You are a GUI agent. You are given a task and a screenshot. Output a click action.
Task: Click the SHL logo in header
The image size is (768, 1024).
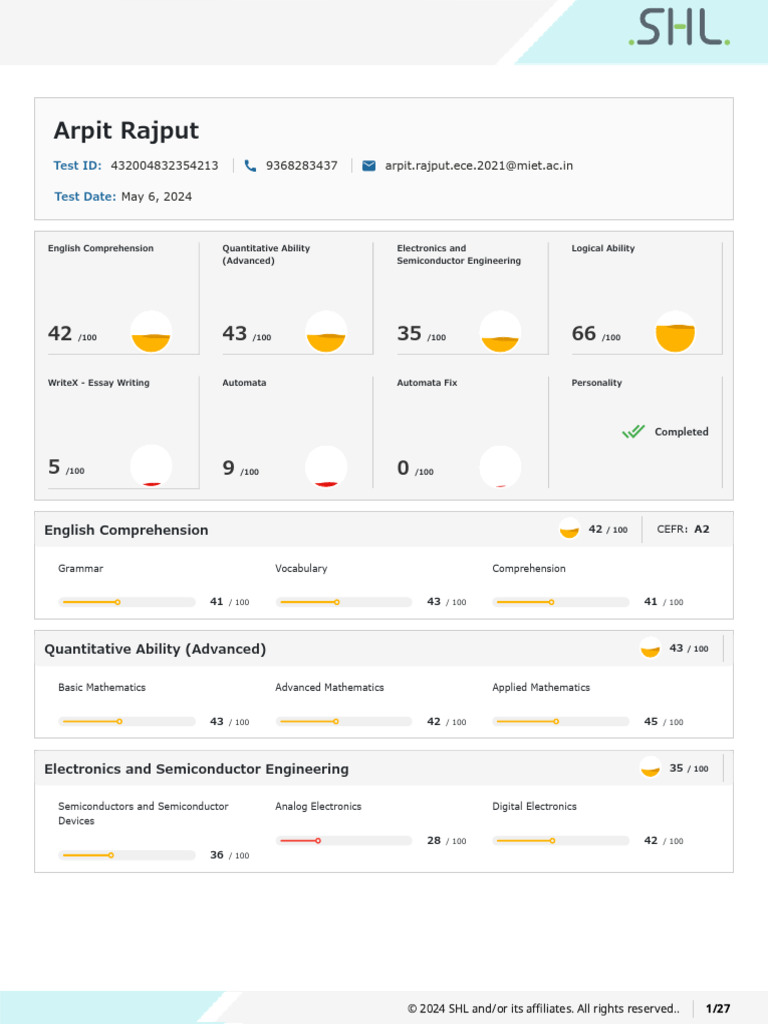(679, 28)
